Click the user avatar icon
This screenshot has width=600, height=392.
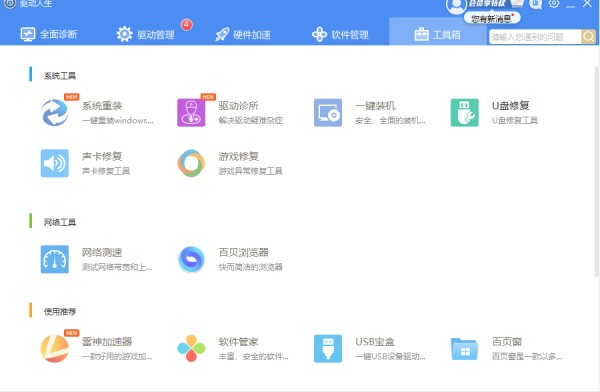coord(456,6)
